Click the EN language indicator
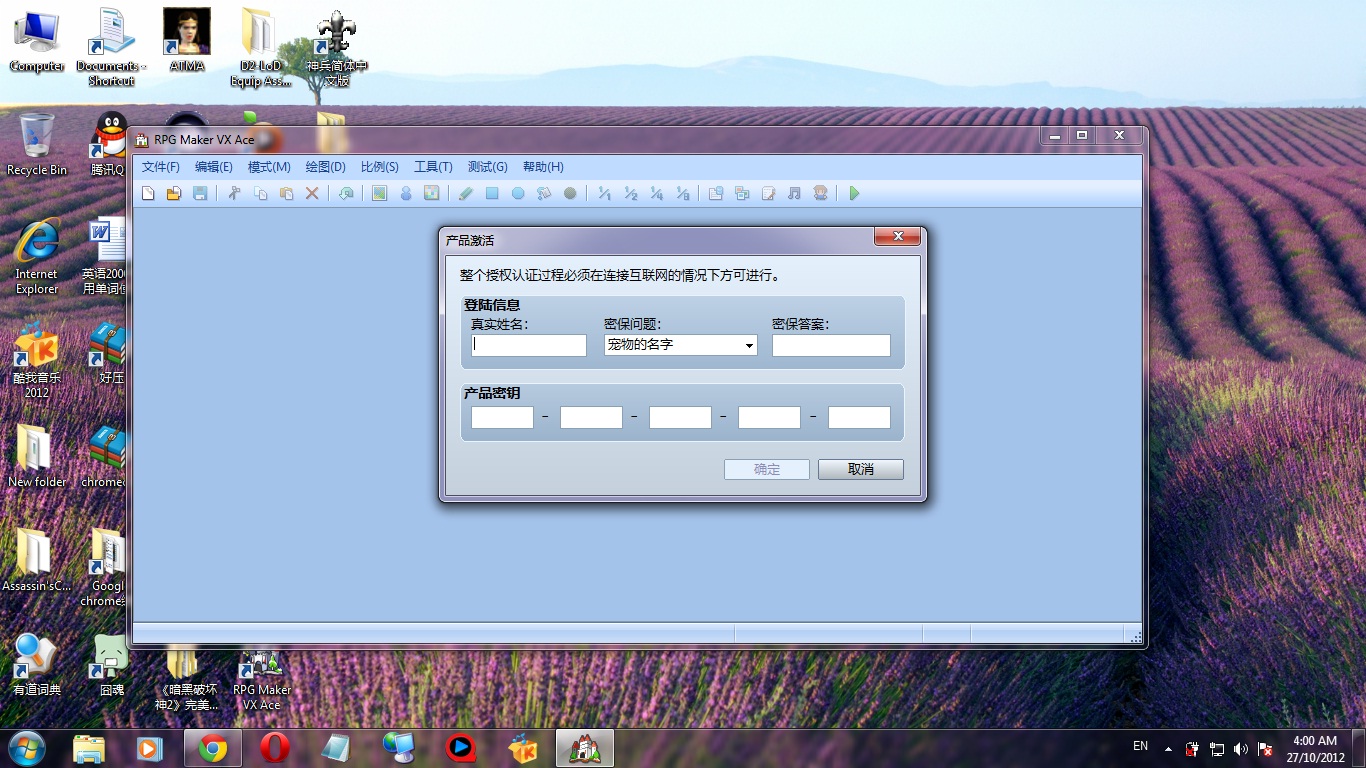Viewport: 1366px width, 768px height. (x=1140, y=746)
